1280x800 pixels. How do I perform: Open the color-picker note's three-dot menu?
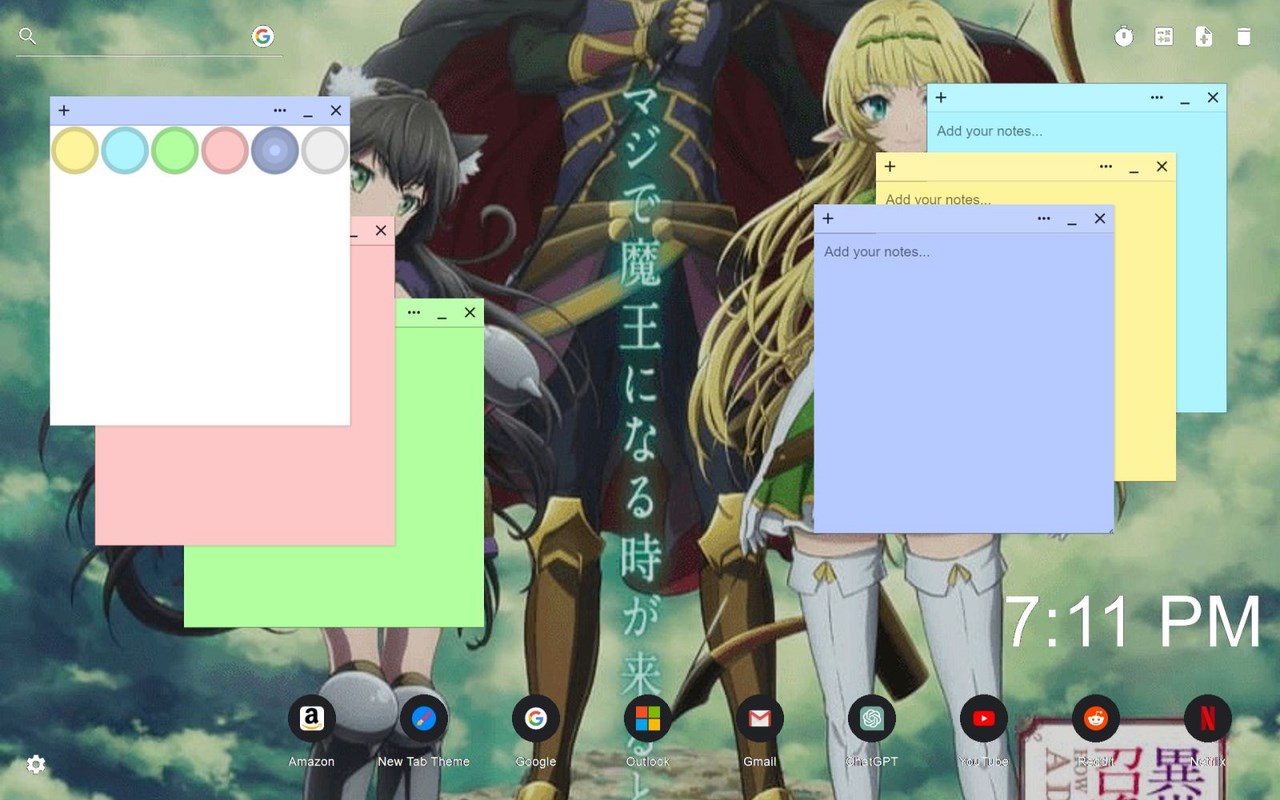280,111
